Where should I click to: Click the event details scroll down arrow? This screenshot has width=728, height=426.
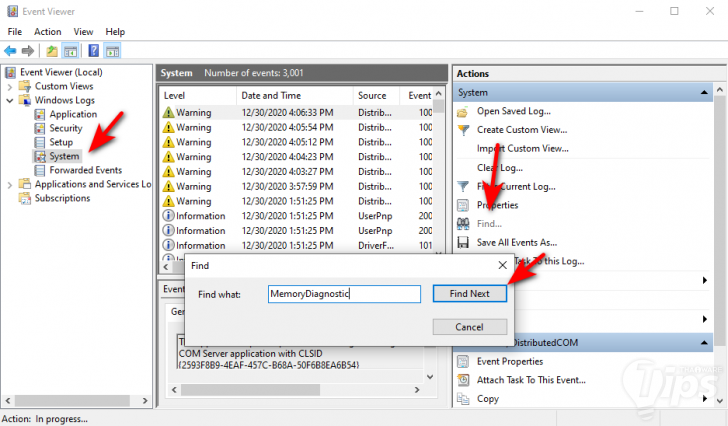coord(430,377)
